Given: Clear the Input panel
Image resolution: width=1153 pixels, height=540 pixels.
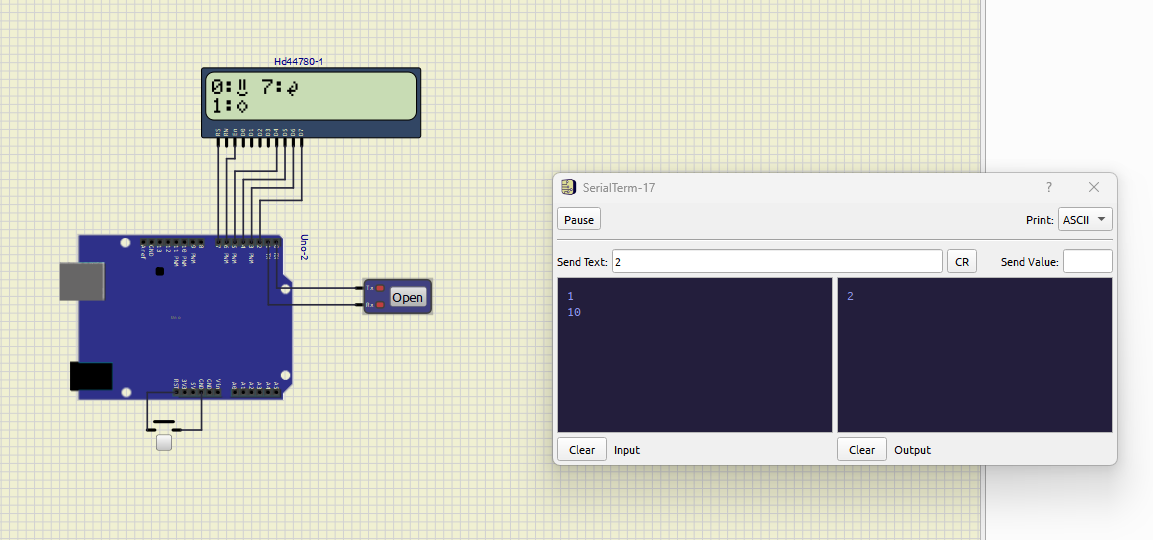Looking at the screenshot, I should tap(582, 450).
